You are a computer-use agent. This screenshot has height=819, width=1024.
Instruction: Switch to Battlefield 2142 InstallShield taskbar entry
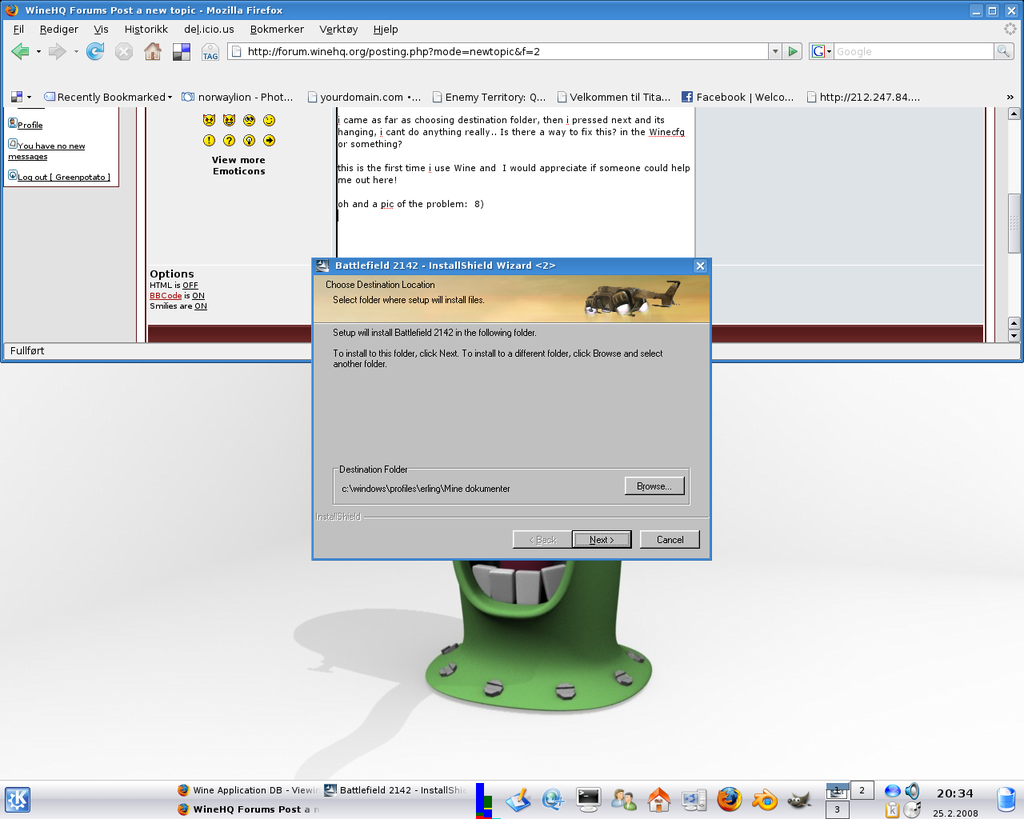click(x=396, y=790)
